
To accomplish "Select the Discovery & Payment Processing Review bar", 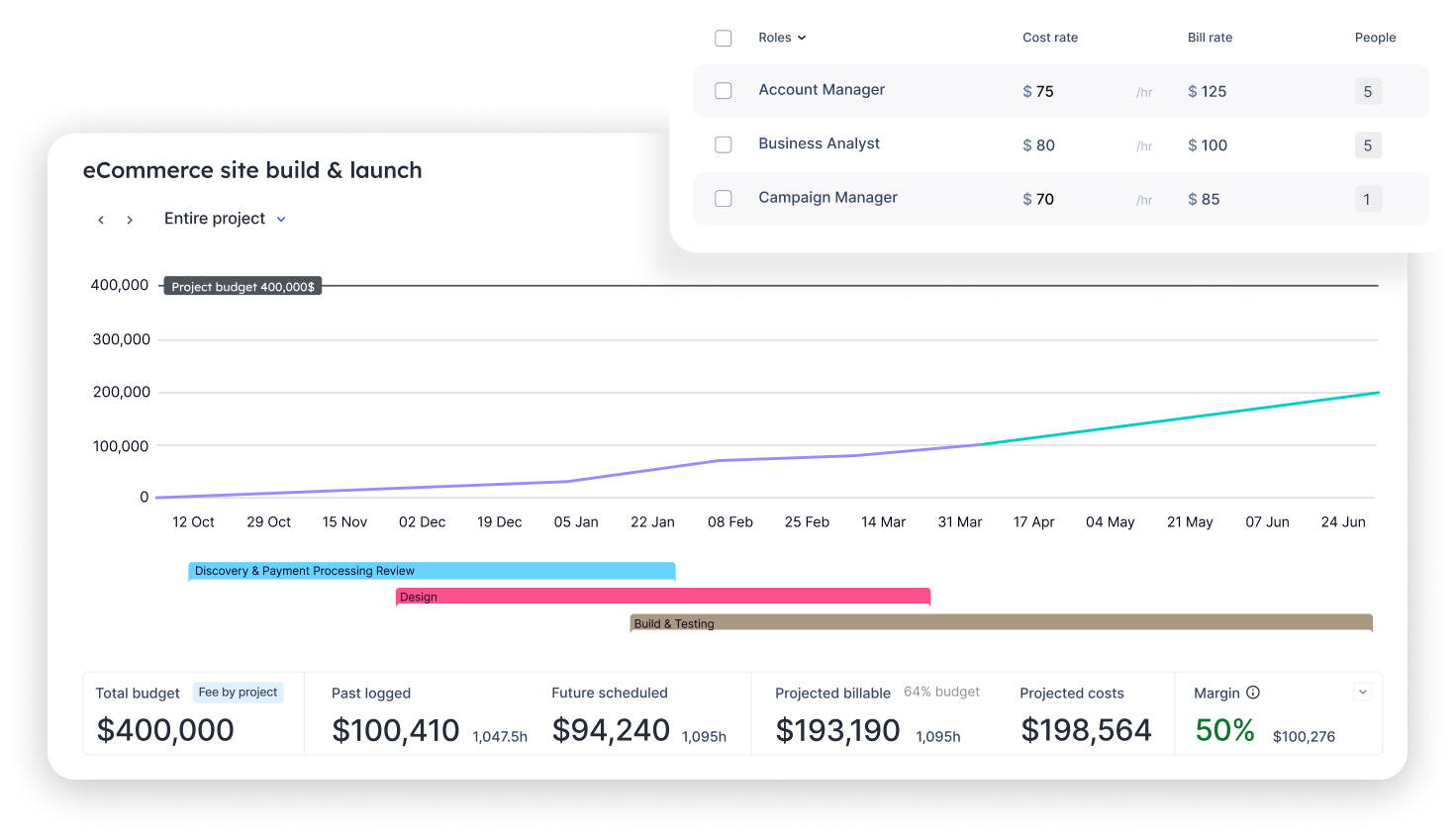I will pyautogui.click(x=432, y=571).
